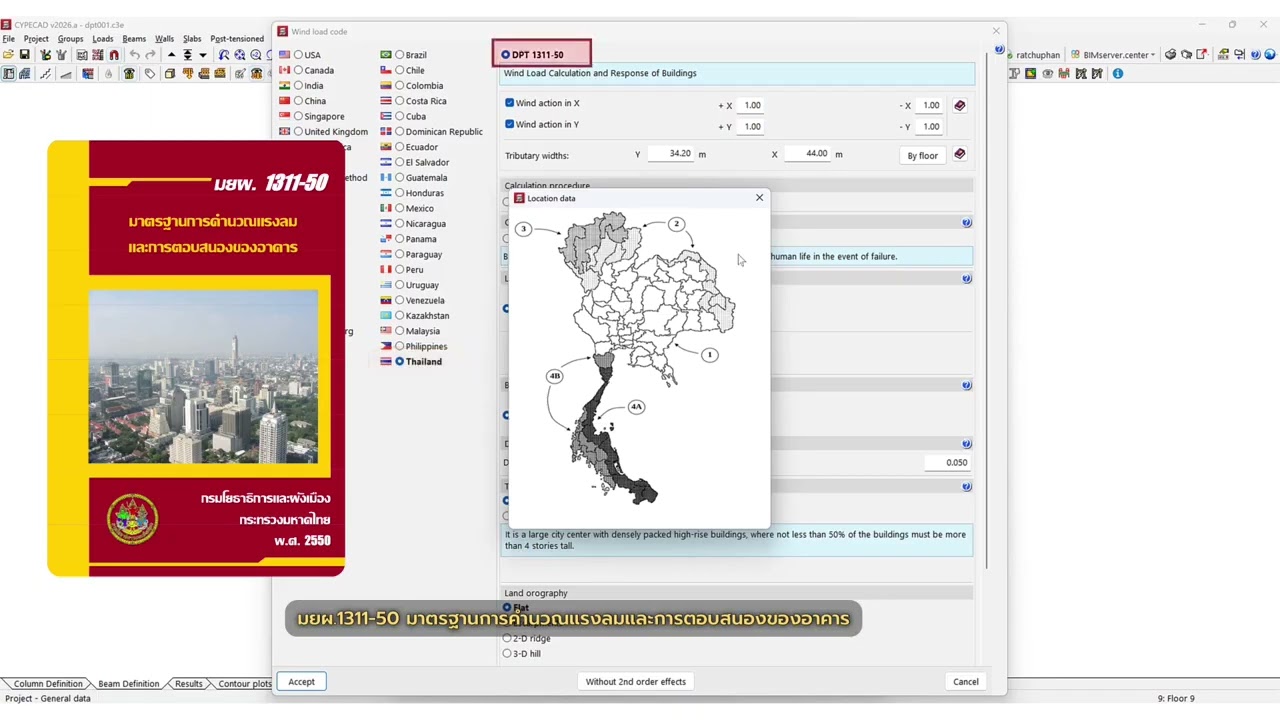Click the globe icon at toolbar right

(1271, 55)
